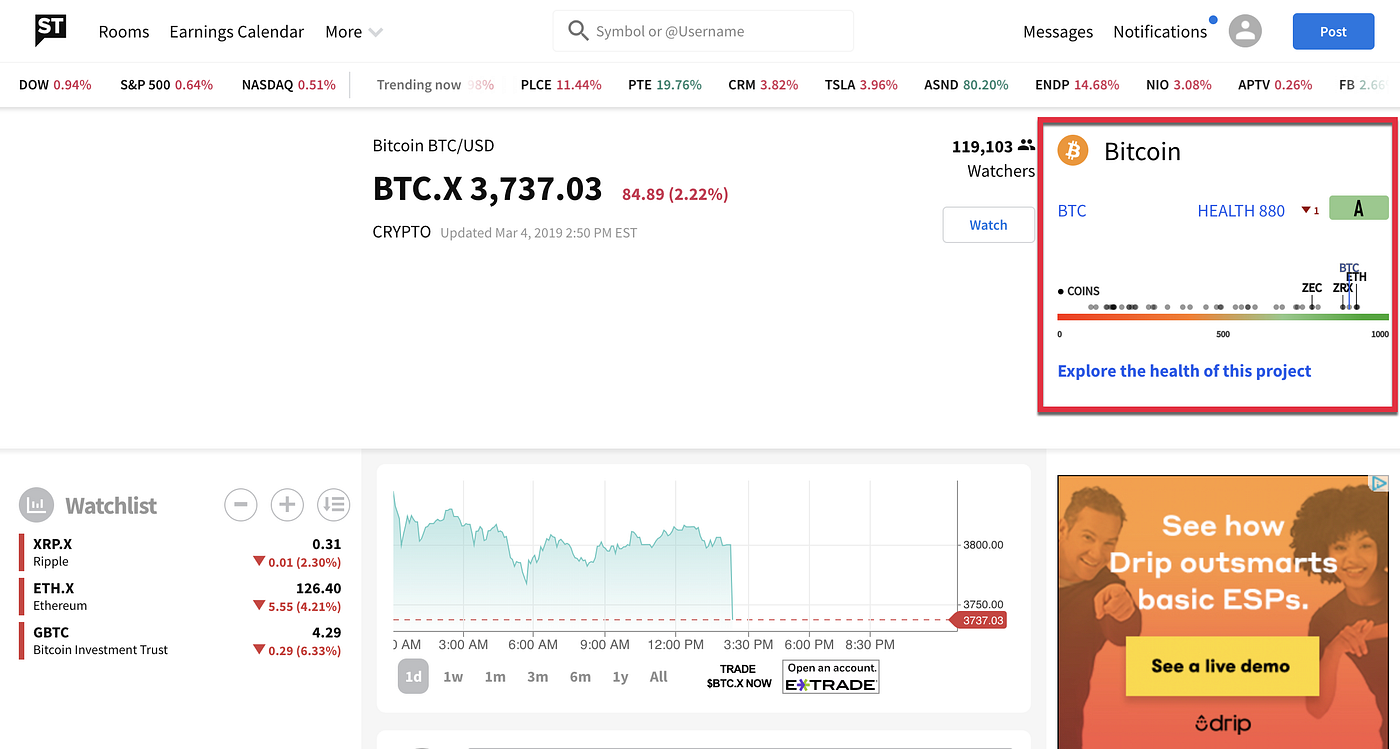Image resolution: width=1400 pixels, height=749 pixels.
Task: Click the blue Post button
Action: (1333, 31)
